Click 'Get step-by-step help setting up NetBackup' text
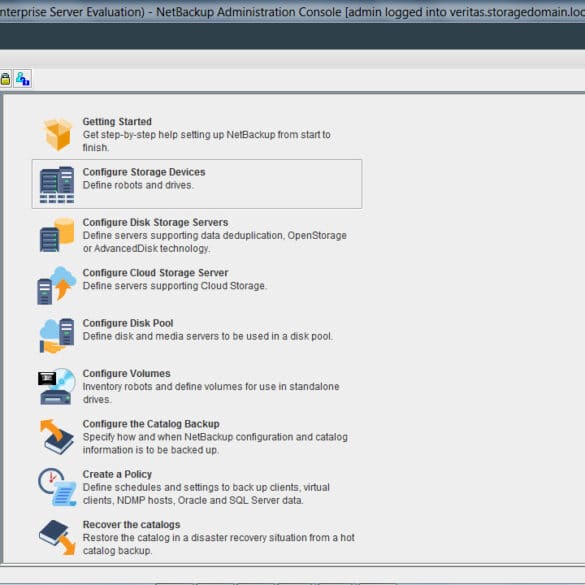 tap(207, 141)
